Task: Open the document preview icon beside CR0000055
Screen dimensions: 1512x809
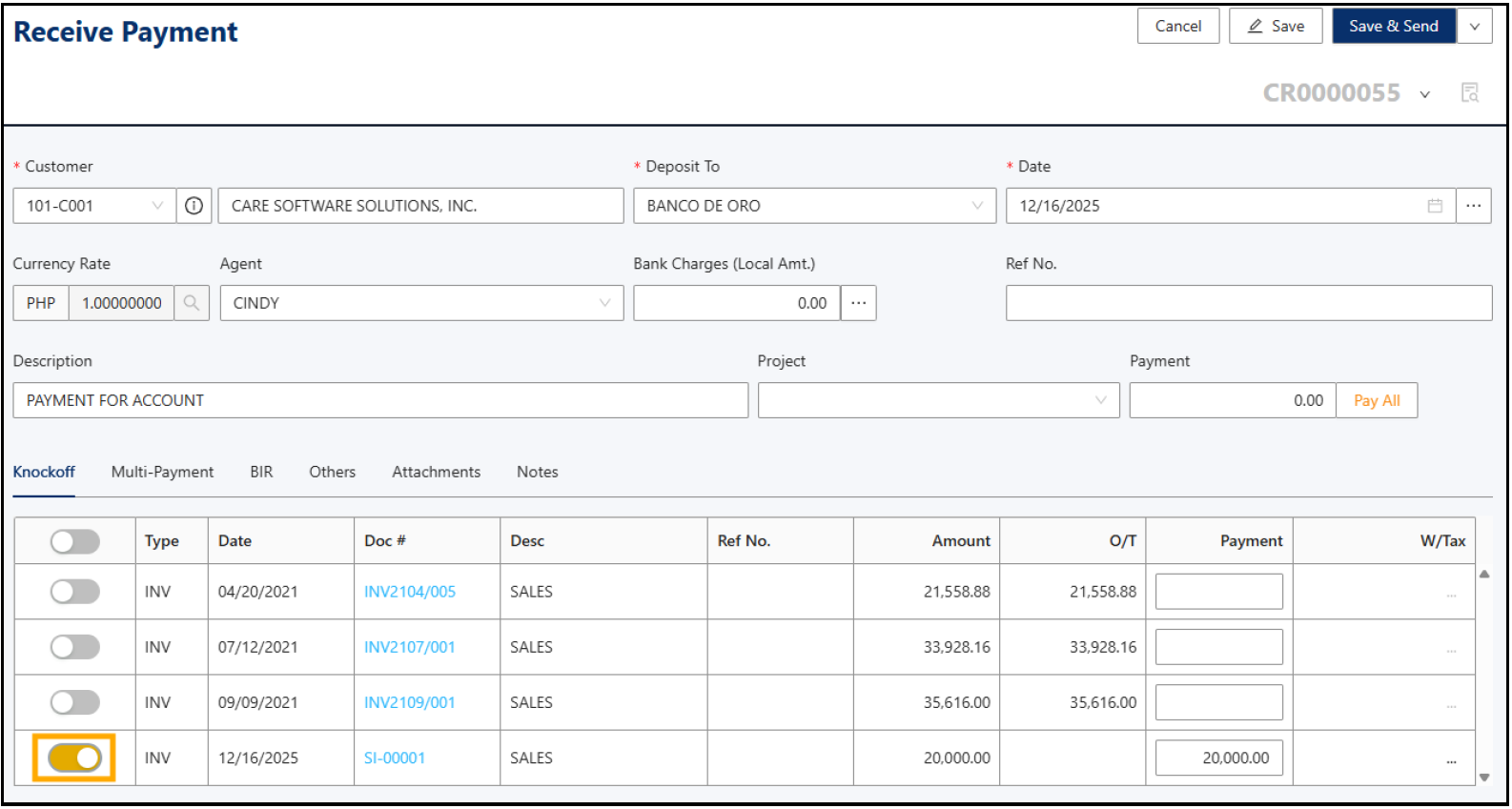Action: [x=1470, y=92]
